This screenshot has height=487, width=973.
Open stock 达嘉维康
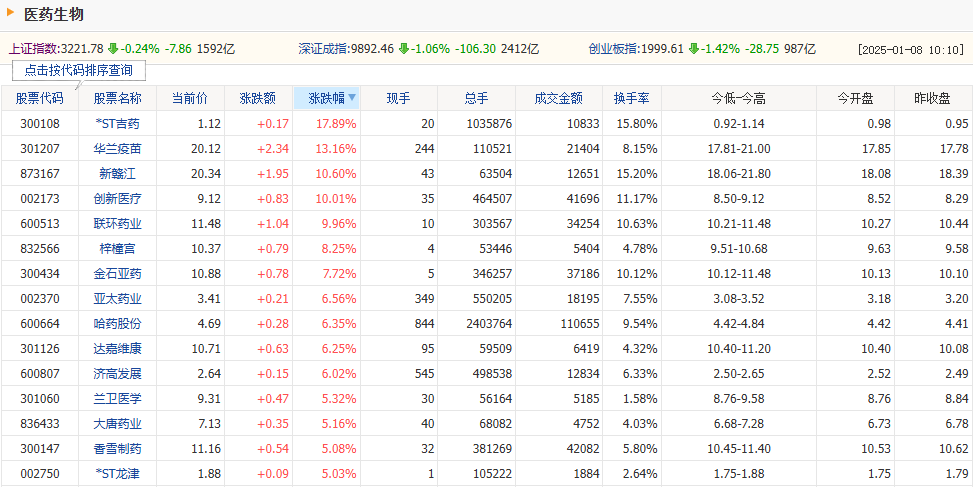click(x=118, y=349)
